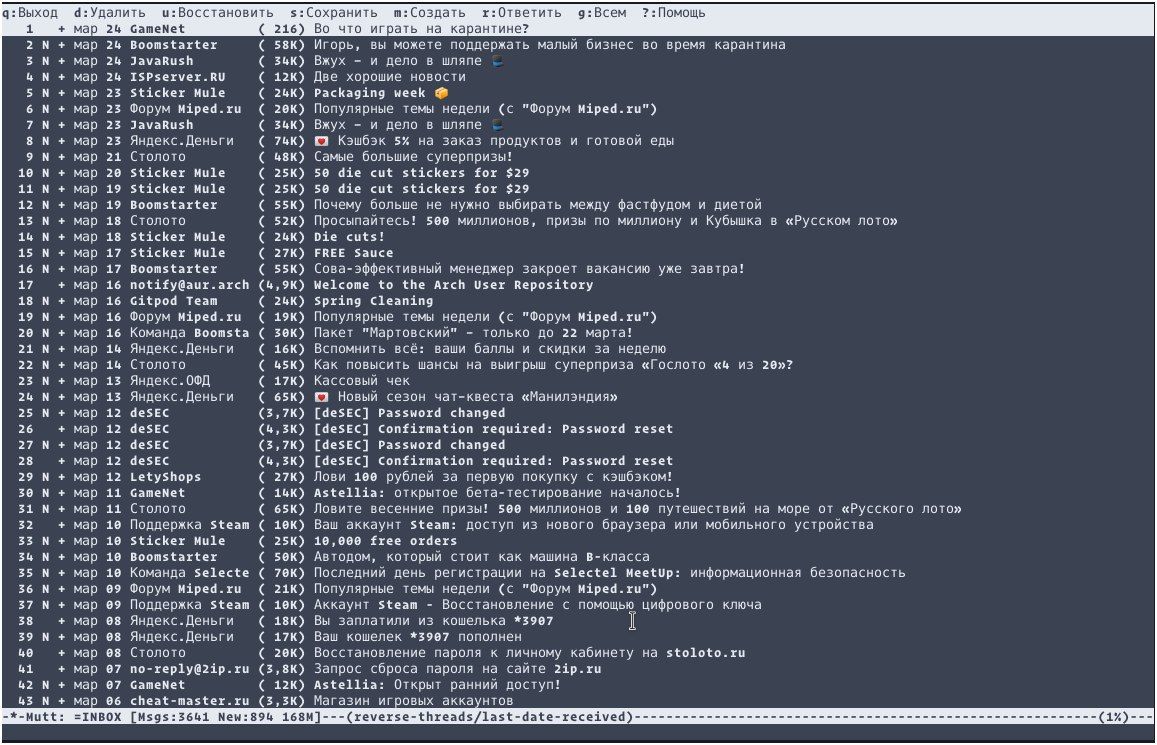This screenshot has width=1157, height=745.
Task: Select message 19 "Популярные темы недели"
Action: 578,316
